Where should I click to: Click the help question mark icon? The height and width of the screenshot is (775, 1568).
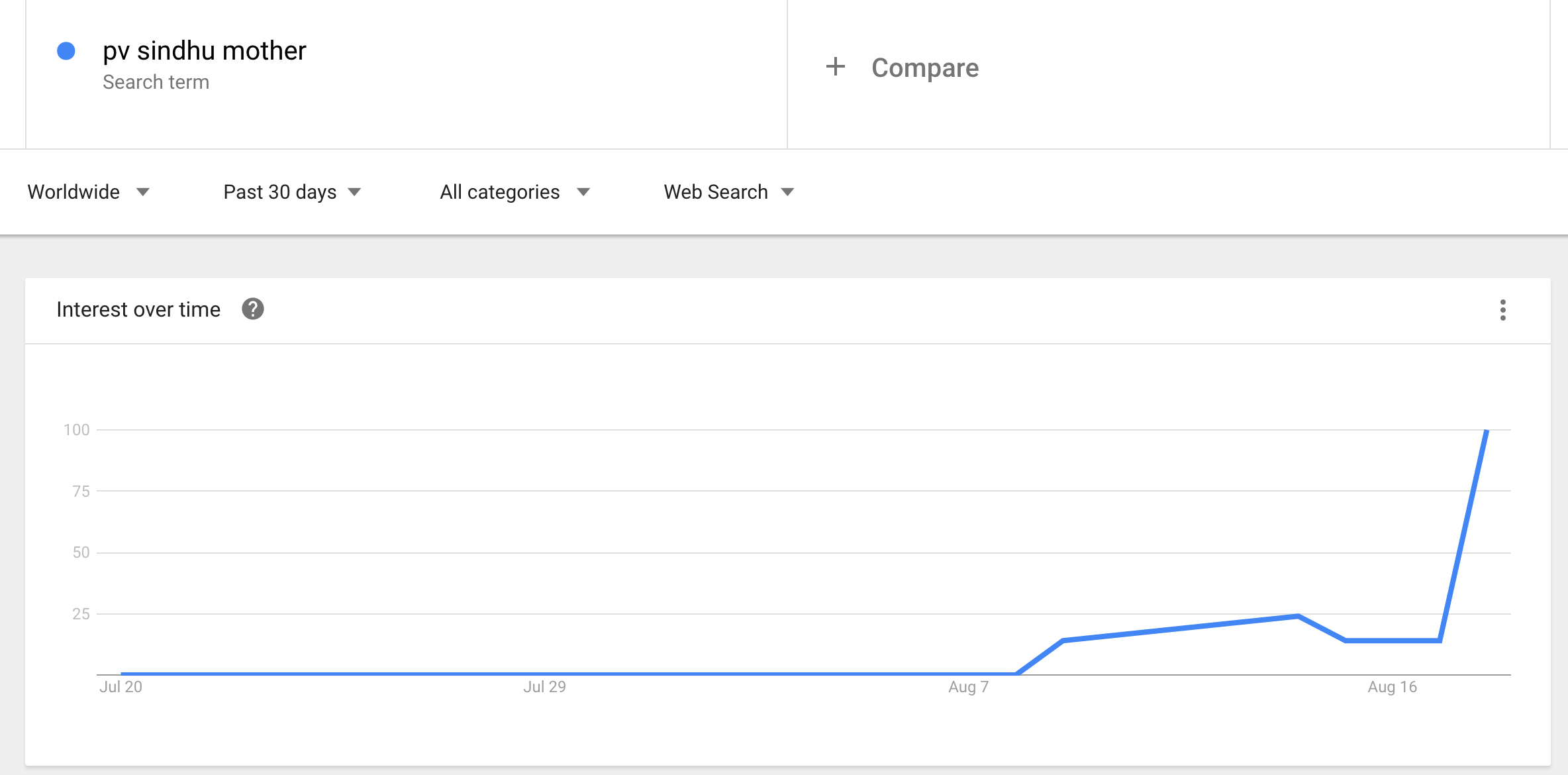coord(252,309)
